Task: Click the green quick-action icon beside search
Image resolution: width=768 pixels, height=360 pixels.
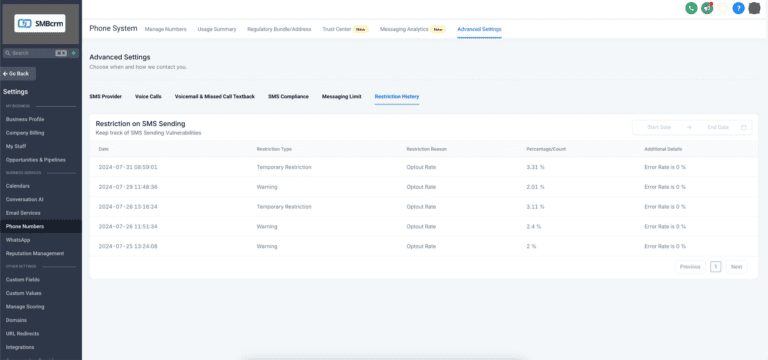Action: pyautogui.click(x=73, y=53)
